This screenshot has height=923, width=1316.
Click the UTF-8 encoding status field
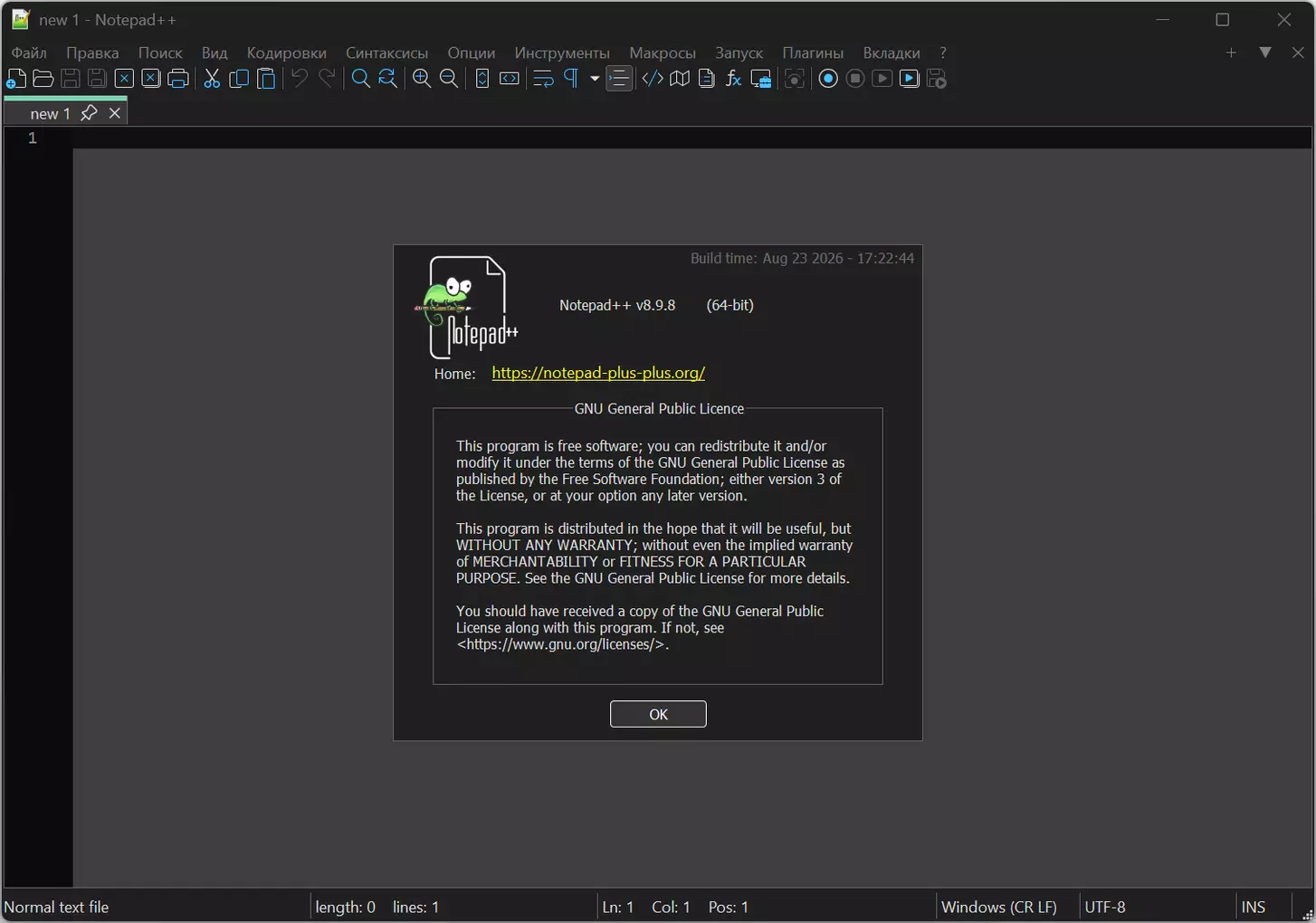coord(1158,907)
